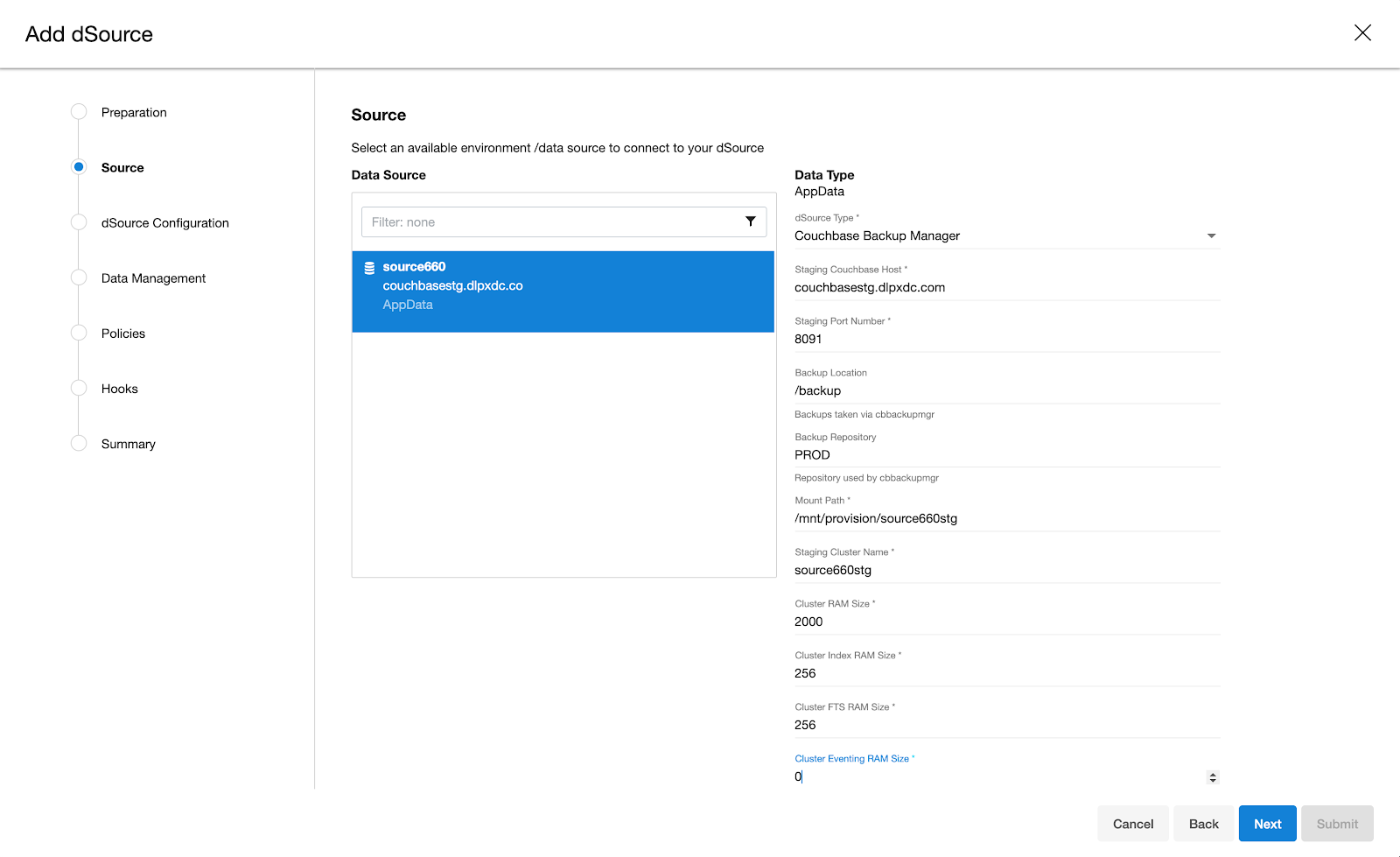Click the filter funnel icon in Data Source search

[x=750, y=221]
